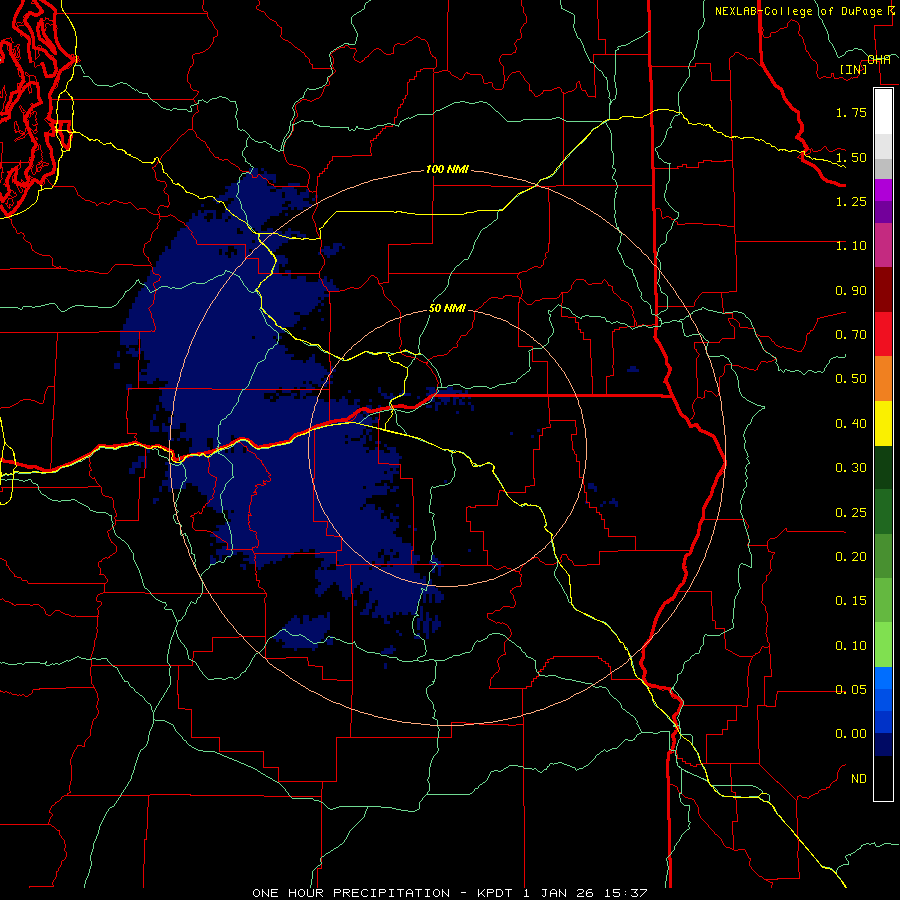Image resolution: width=900 pixels, height=900 pixels.
Task: Select the pink swatch beside 1.10
Action: pos(883,245)
